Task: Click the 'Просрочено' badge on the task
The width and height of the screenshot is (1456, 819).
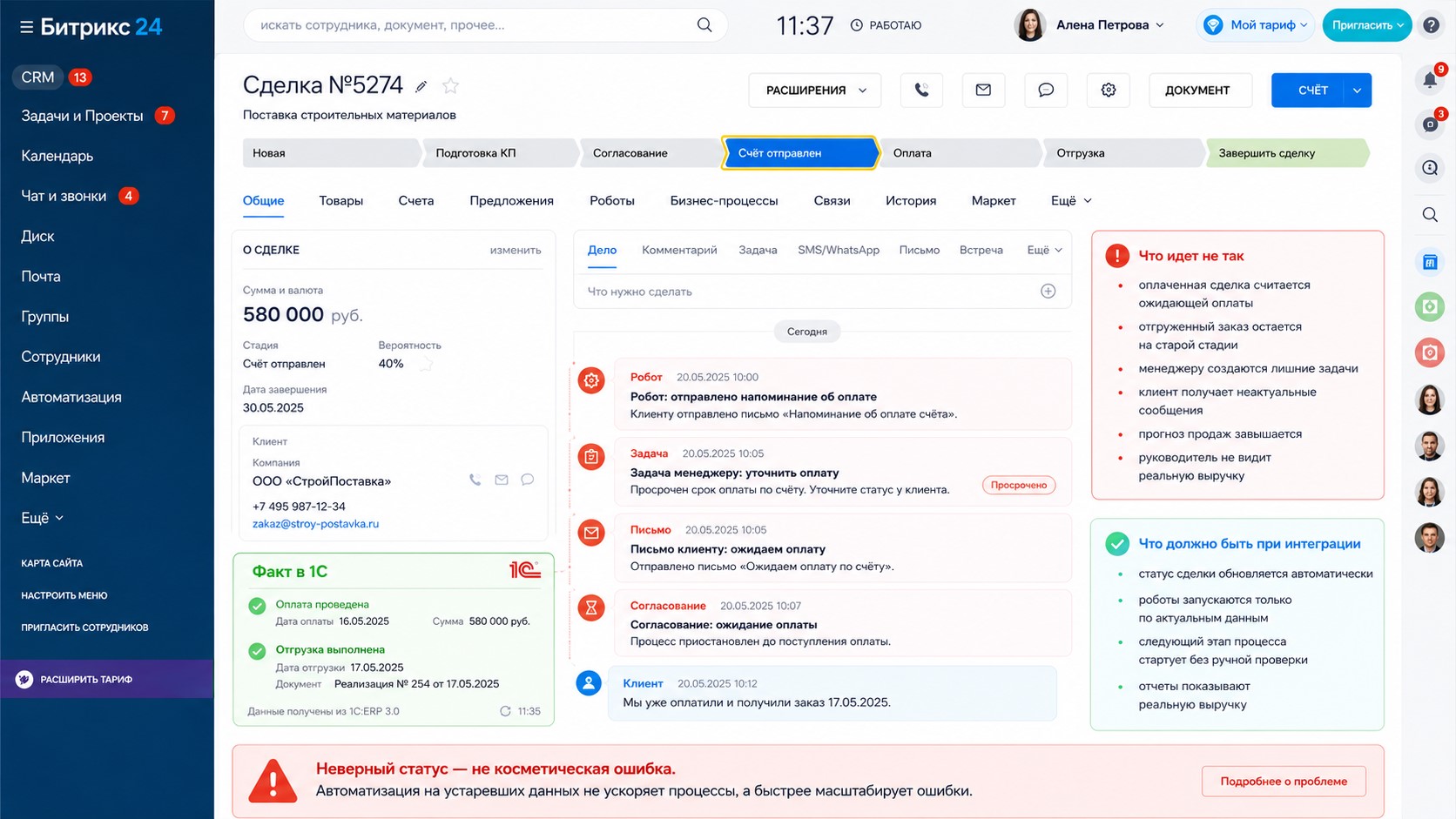Action: [x=1019, y=485]
